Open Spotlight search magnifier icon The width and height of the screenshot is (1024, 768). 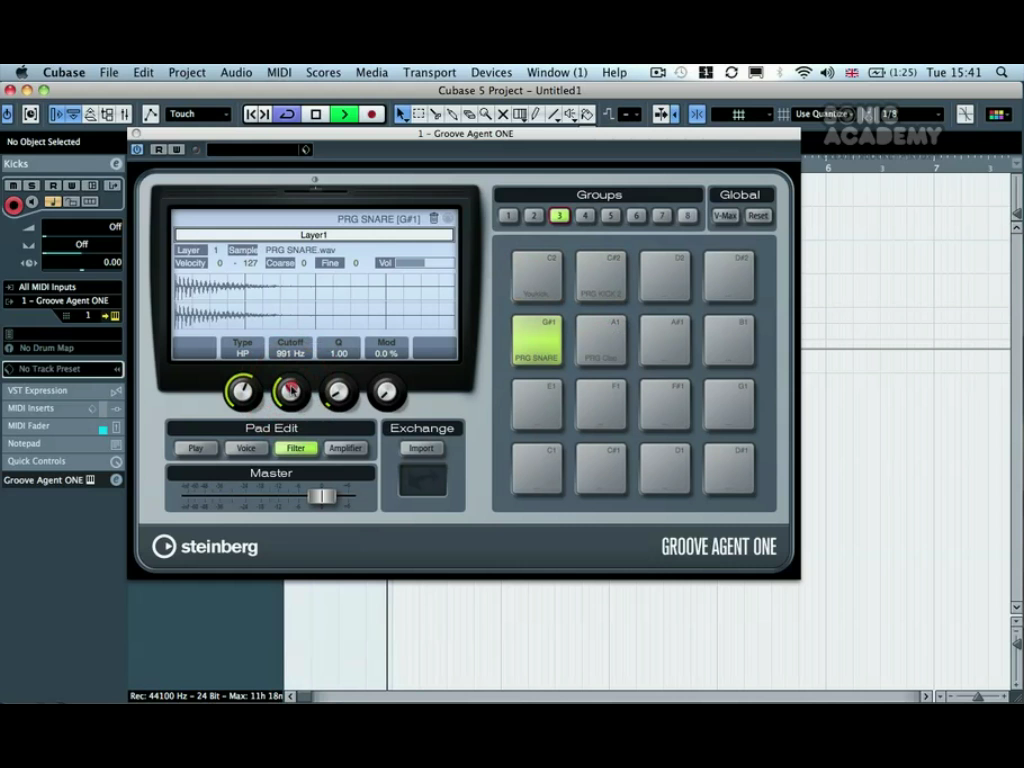pyautogui.click(x=1002, y=72)
